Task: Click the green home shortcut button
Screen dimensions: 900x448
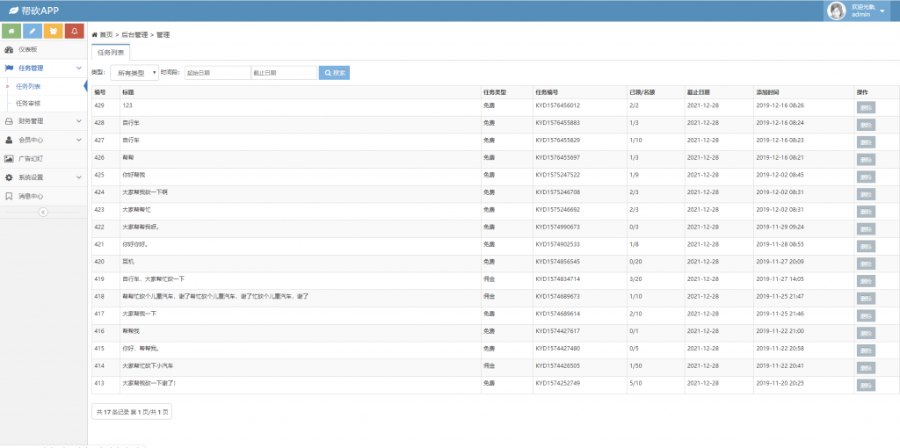Action: (13, 31)
